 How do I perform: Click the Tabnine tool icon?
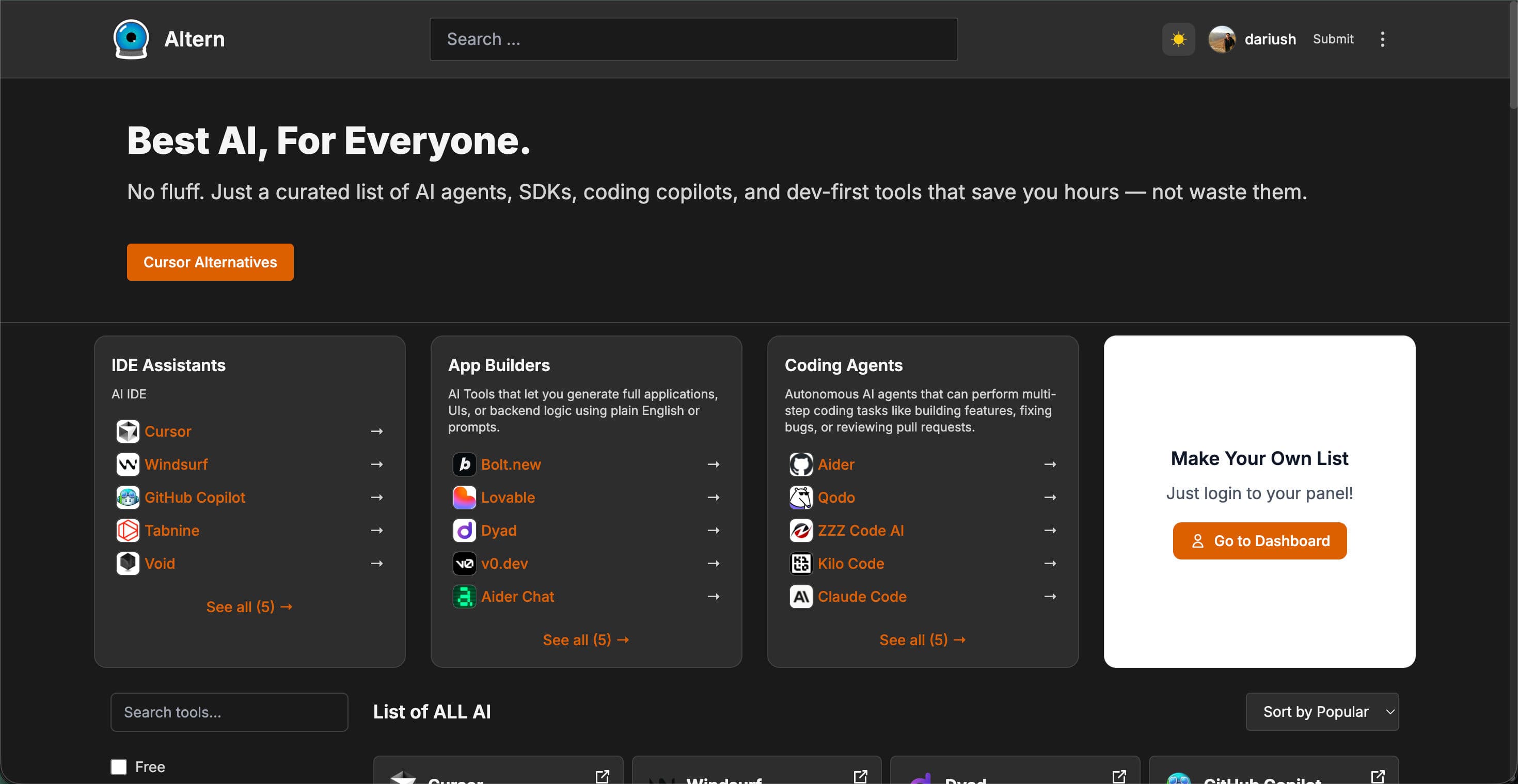pyautogui.click(x=128, y=530)
